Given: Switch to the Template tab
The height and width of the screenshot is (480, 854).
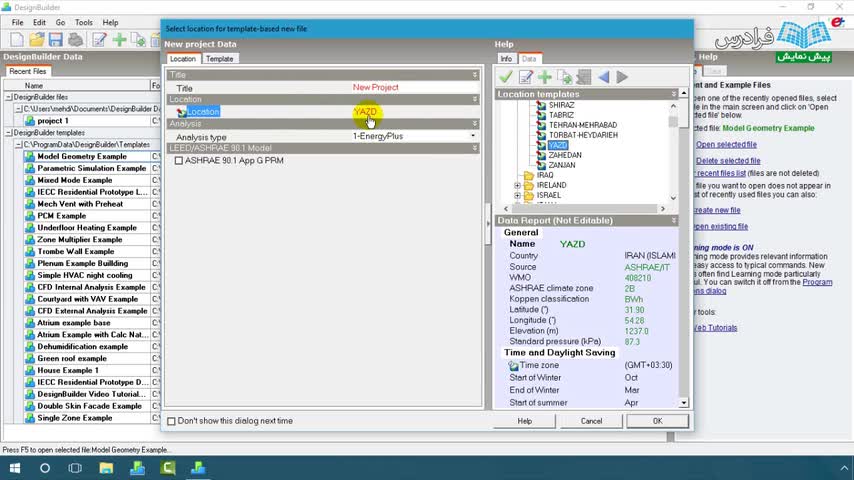Looking at the screenshot, I should (x=219, y=59).
